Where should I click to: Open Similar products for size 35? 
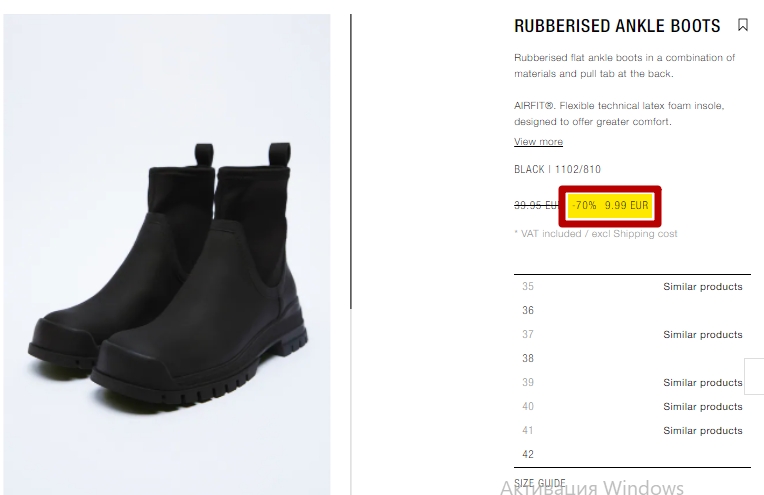coord(703,286)
